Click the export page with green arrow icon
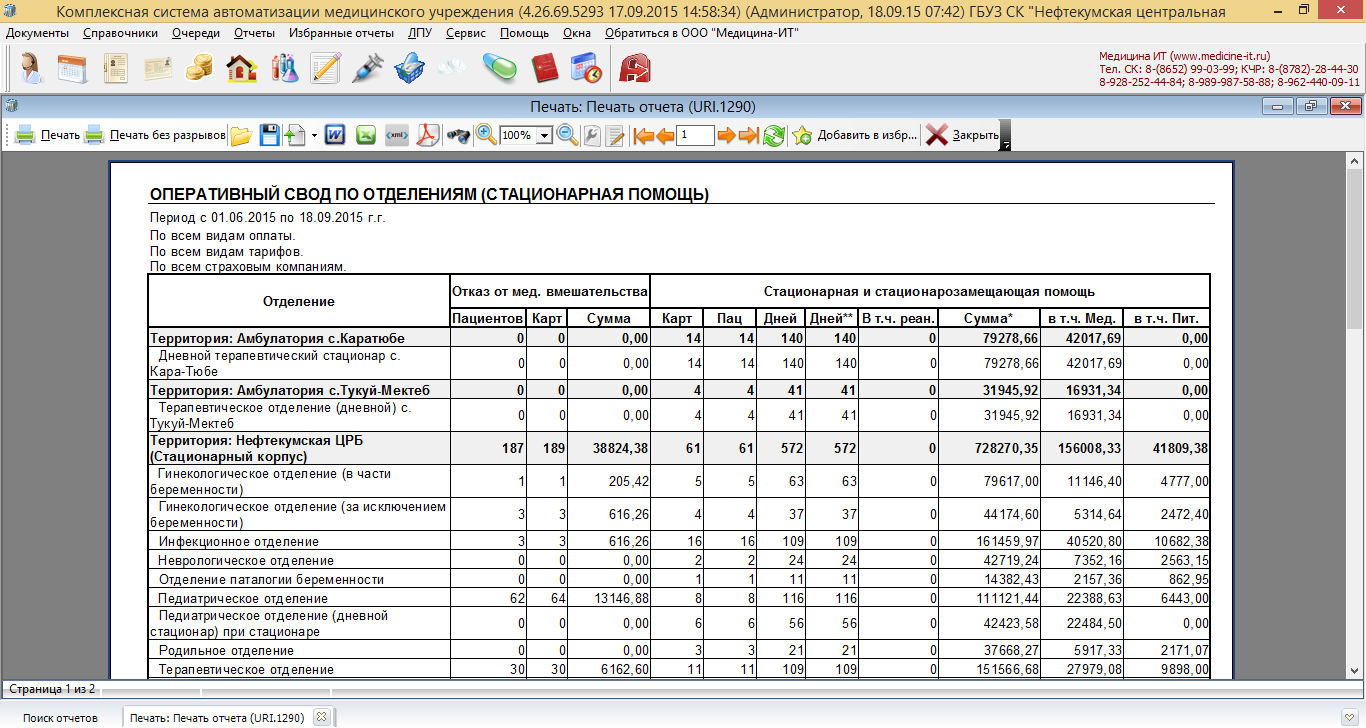1366x728 pixels. coord(296,135)
